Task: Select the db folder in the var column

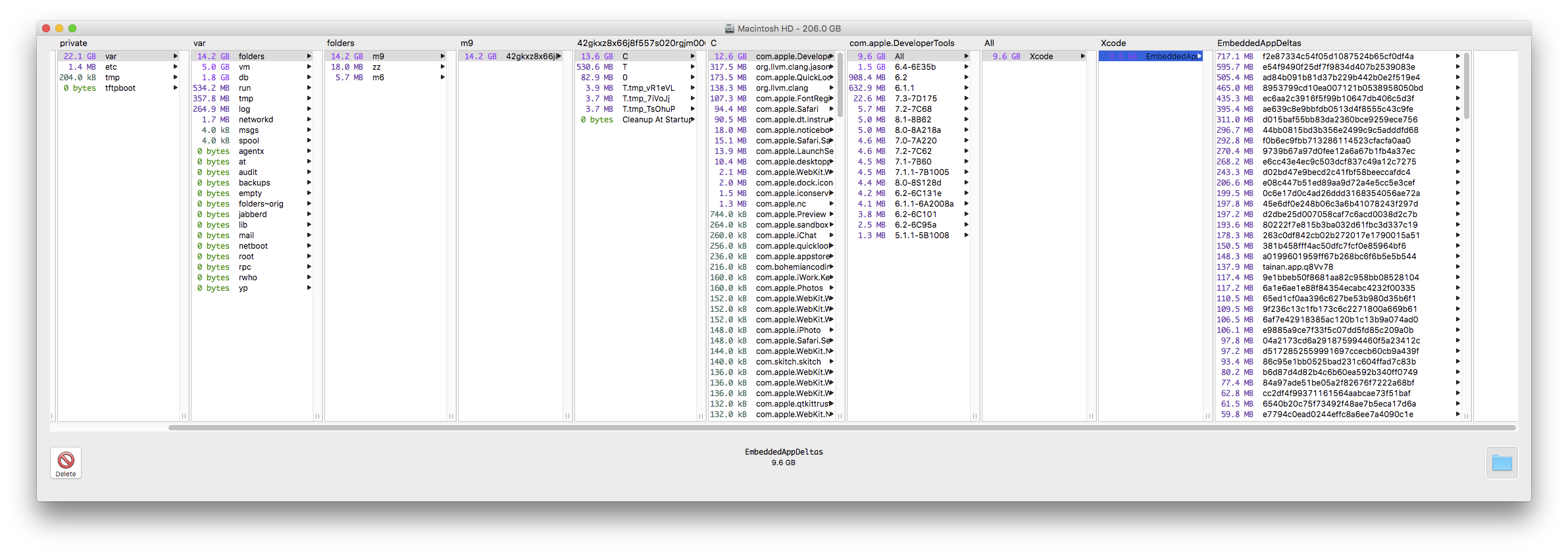Action: pyautogui.click(x=243, y=78)
